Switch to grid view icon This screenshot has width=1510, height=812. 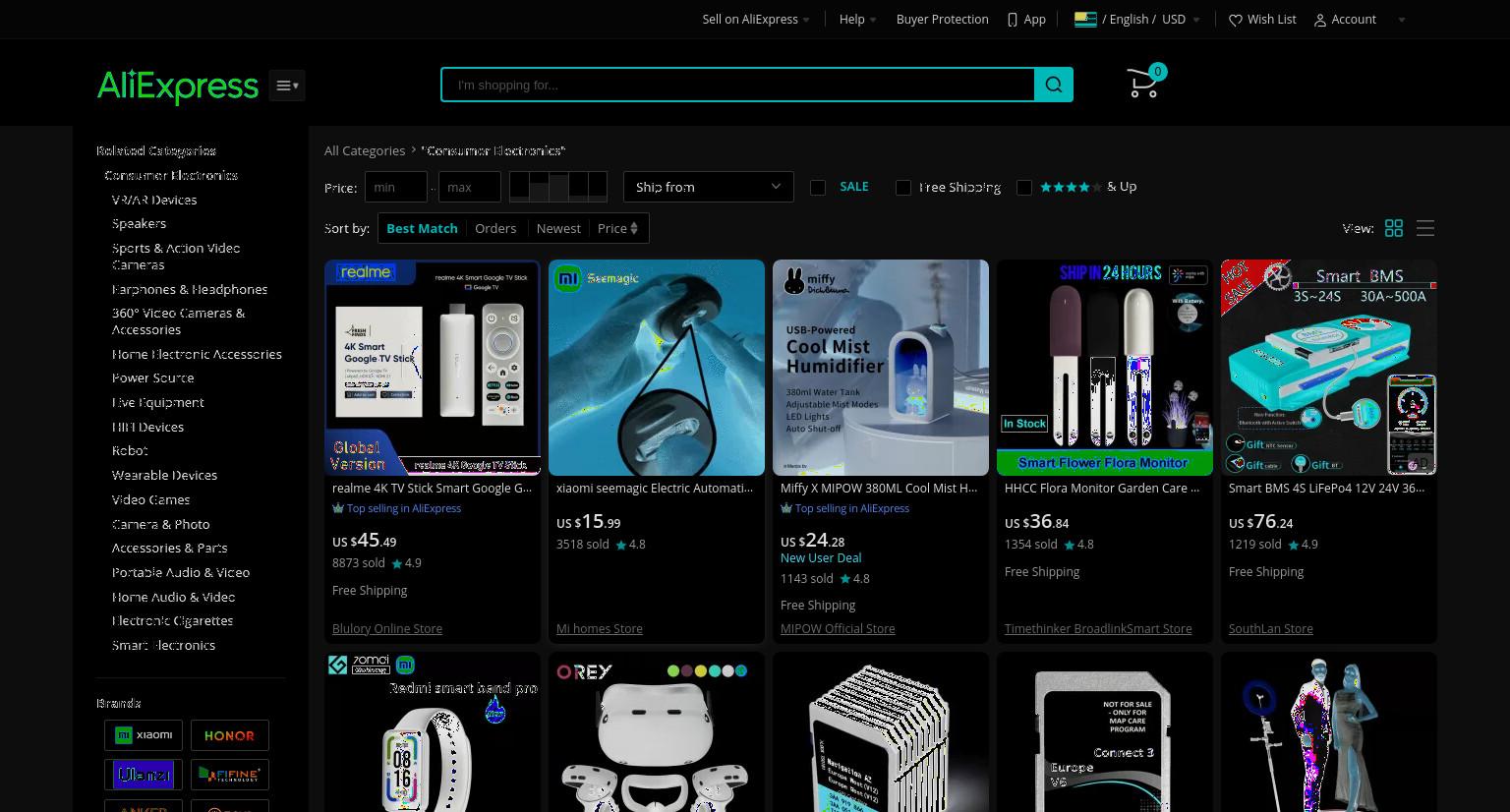[1394, 228]
